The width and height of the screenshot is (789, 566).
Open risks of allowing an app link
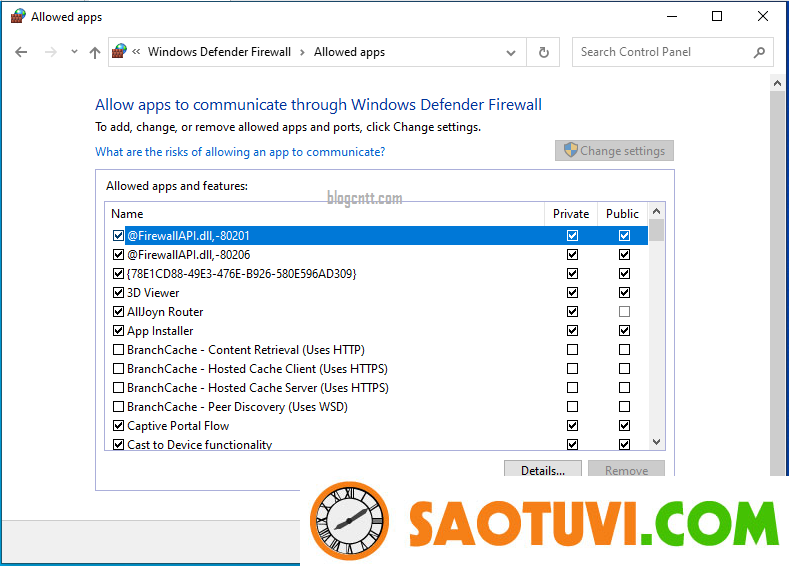(x=240, y=152)
